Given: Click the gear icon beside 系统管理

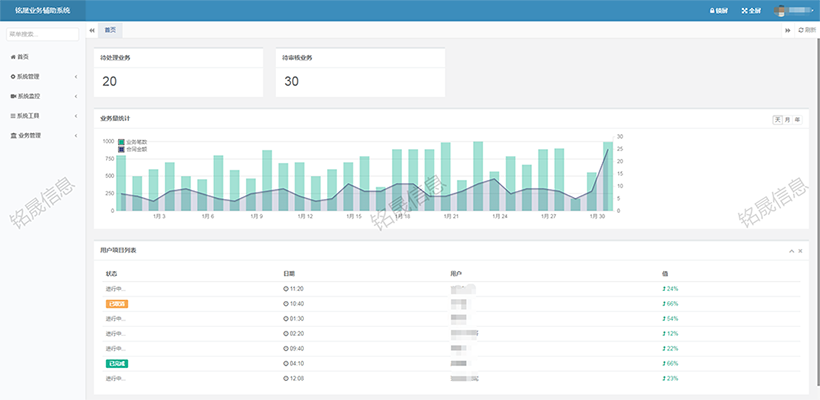Looking at the screenshot, I should click(13, 76).
